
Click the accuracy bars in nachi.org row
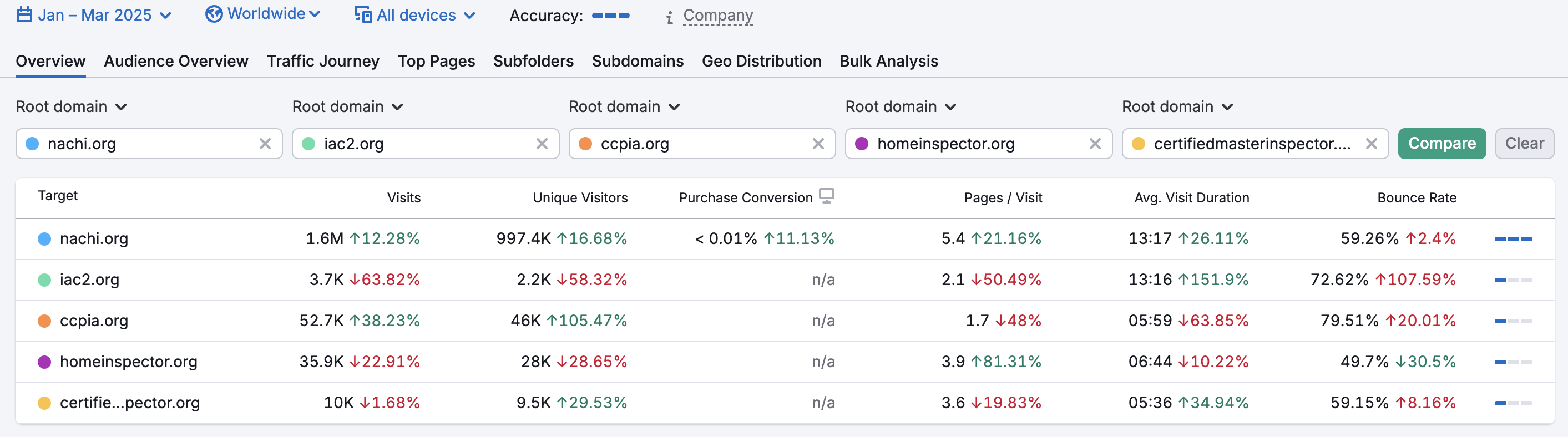click(x=1513, y=239)
